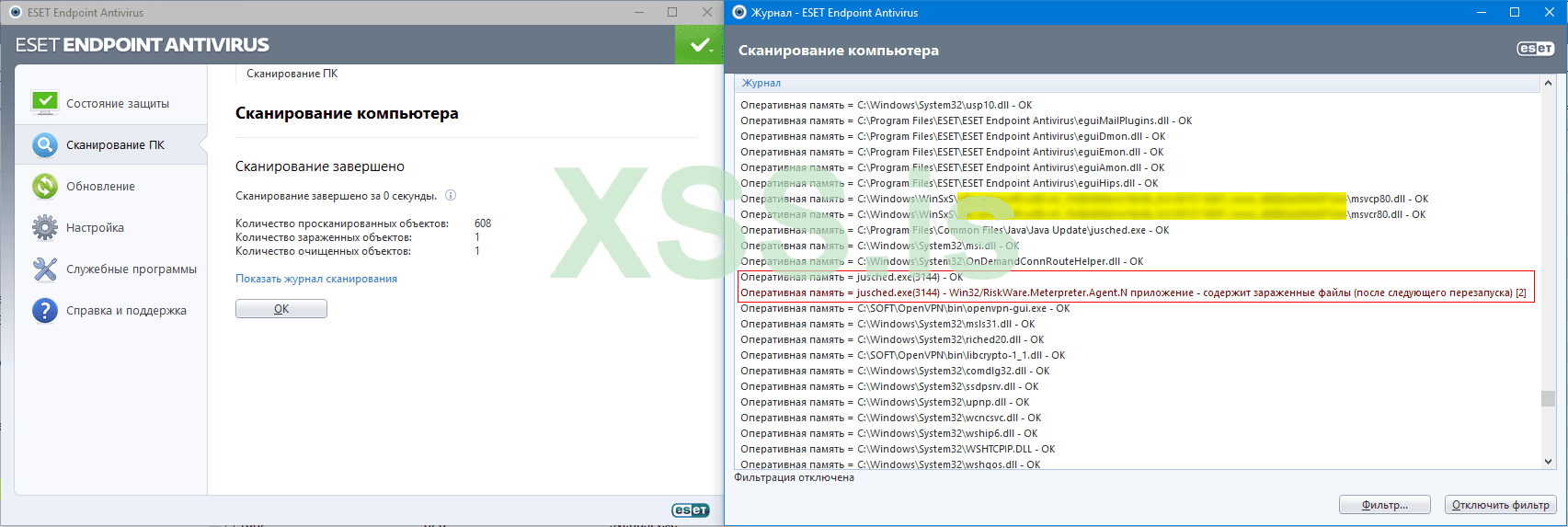Click the settings gear icon
This screenshot has height=527, width=1568.
click(x=44, y=227)
